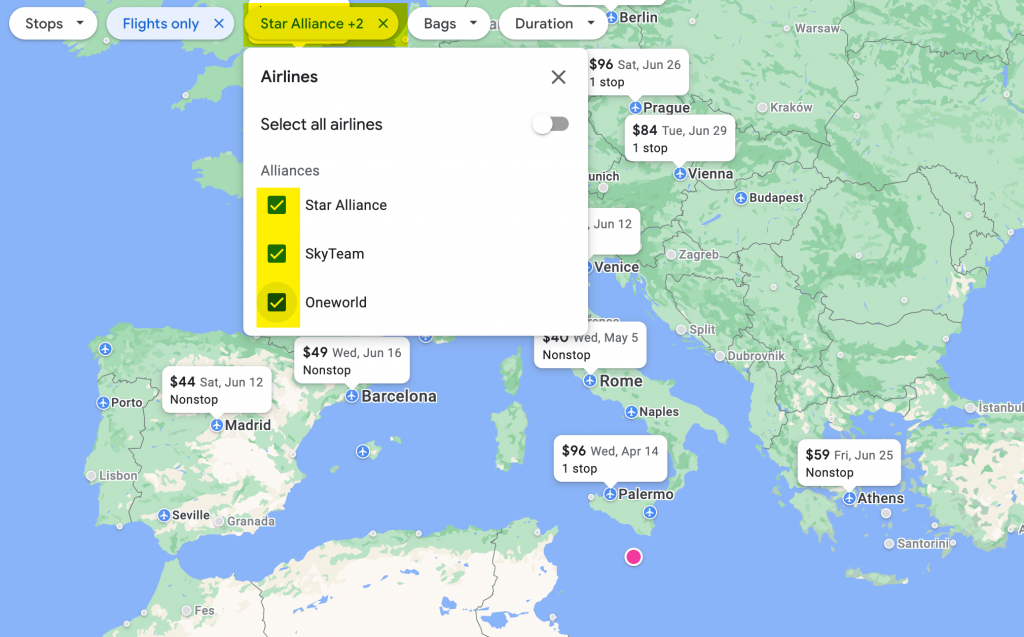Click the Athens airport marker icon

point(848,498)
